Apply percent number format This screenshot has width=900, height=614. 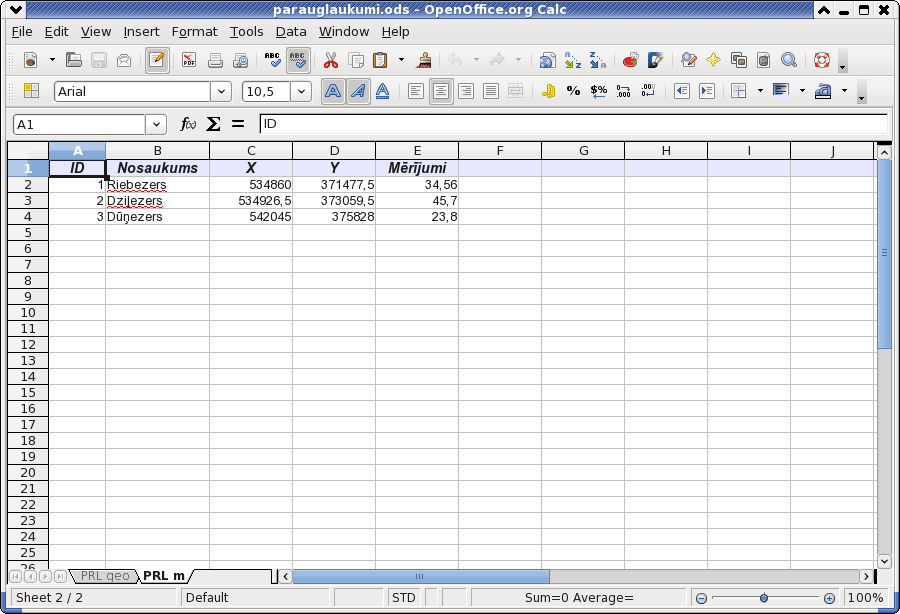click(x=573, y=91)
